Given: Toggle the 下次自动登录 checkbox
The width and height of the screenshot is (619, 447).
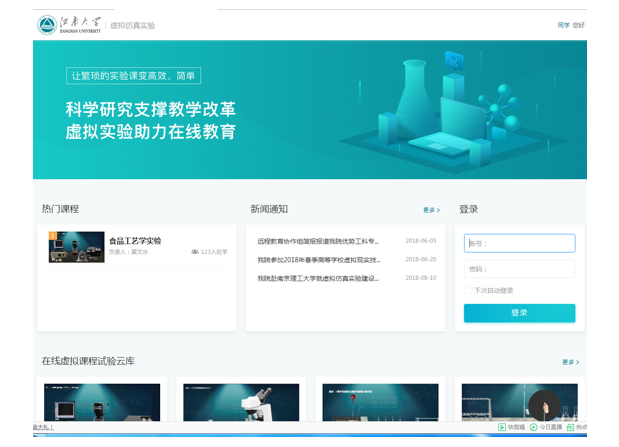Looking at the screenshot, I should tap(468, 291).
